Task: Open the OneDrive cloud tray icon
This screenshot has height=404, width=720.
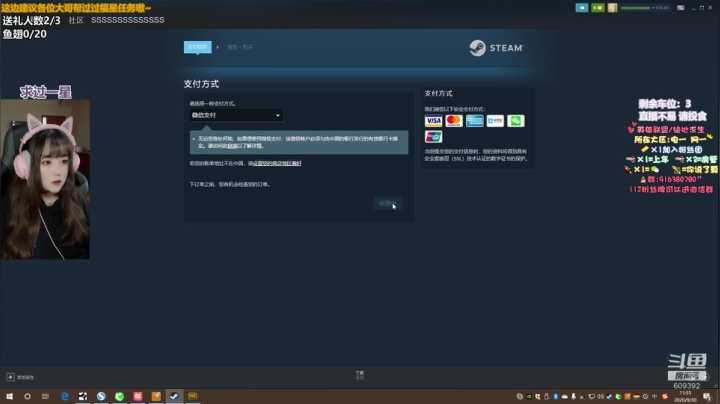Action: [565, 397]
